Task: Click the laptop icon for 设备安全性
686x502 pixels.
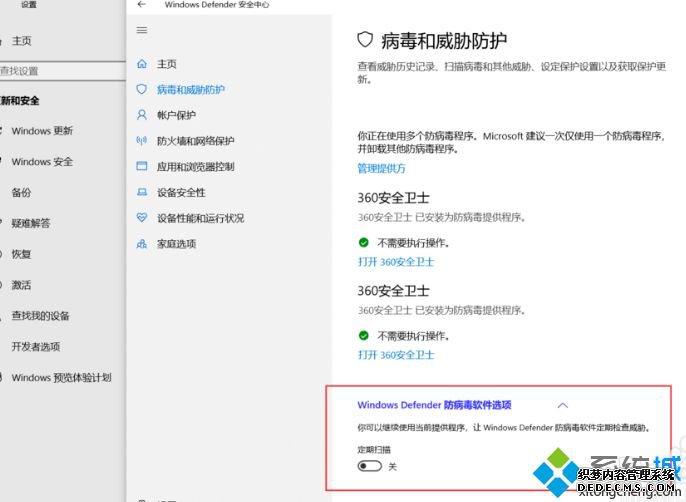Action: pos(142,192)
